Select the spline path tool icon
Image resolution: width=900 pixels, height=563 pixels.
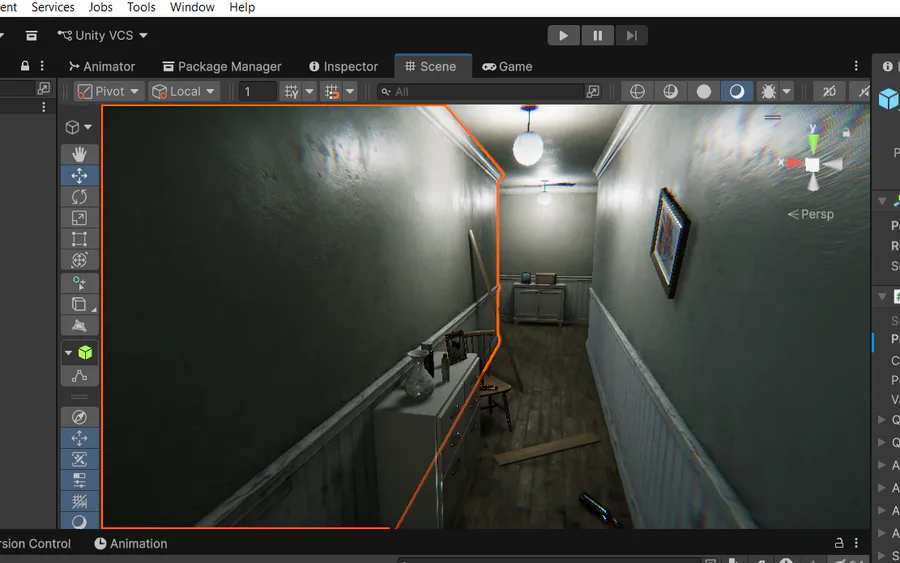coord(79,376)
